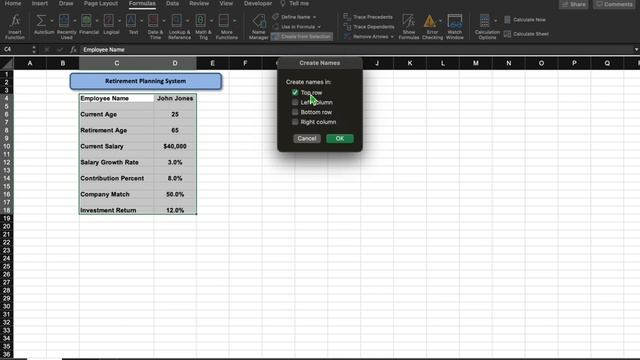The height and width of the screenshot is (360, 640).
Task: Expand the Use in Formula dropdown
Action: pyautogui.click(x=319, y=27)
